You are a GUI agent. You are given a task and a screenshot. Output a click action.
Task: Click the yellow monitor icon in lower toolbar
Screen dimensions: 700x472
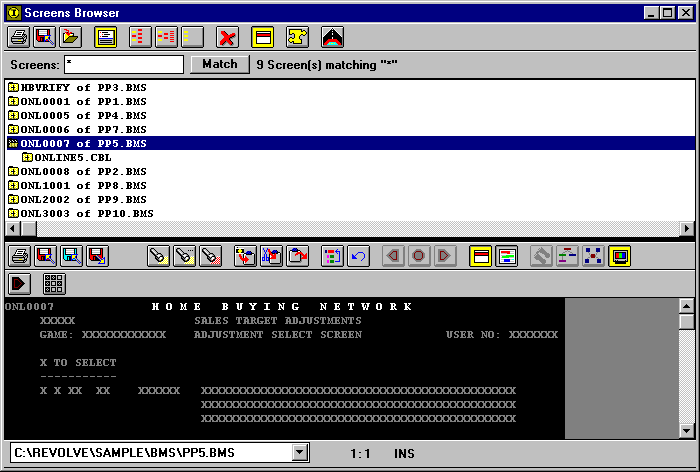(x=619, y=256)
